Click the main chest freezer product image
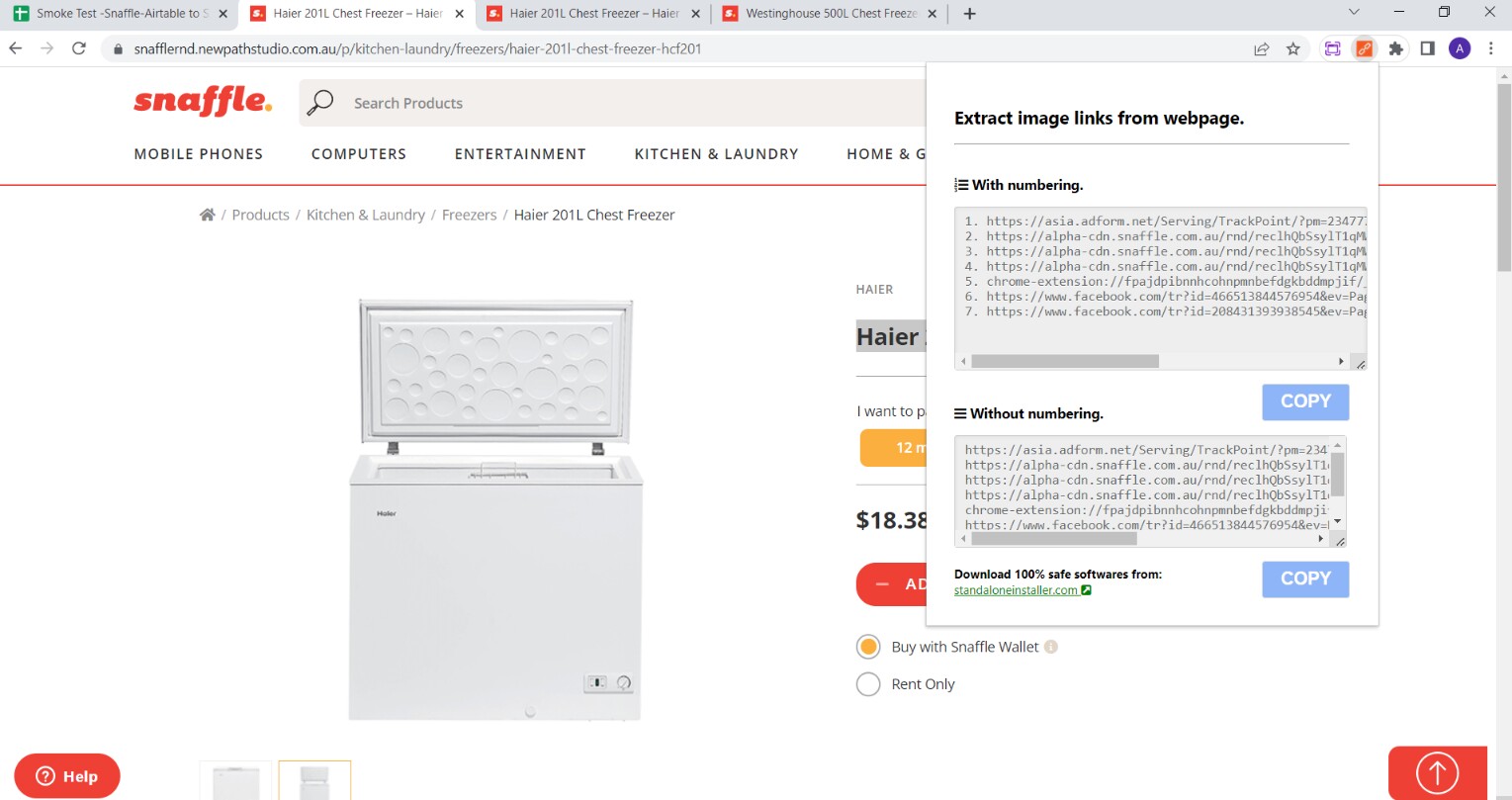 [494, 509]
